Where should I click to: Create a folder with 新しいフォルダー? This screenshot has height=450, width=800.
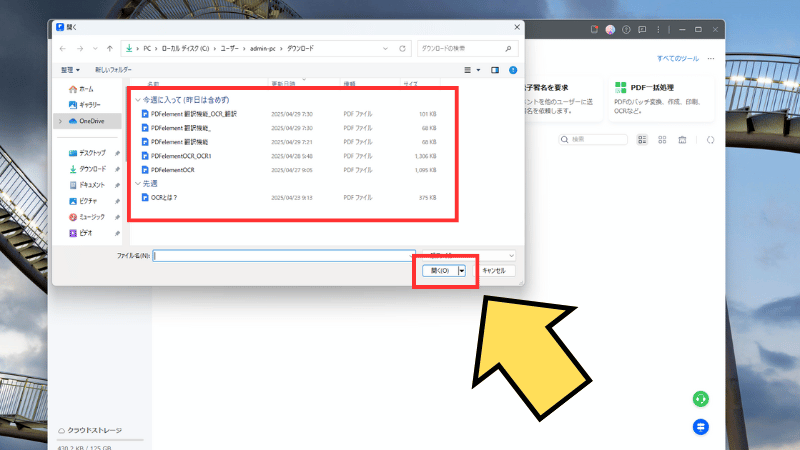click(113, 70)
